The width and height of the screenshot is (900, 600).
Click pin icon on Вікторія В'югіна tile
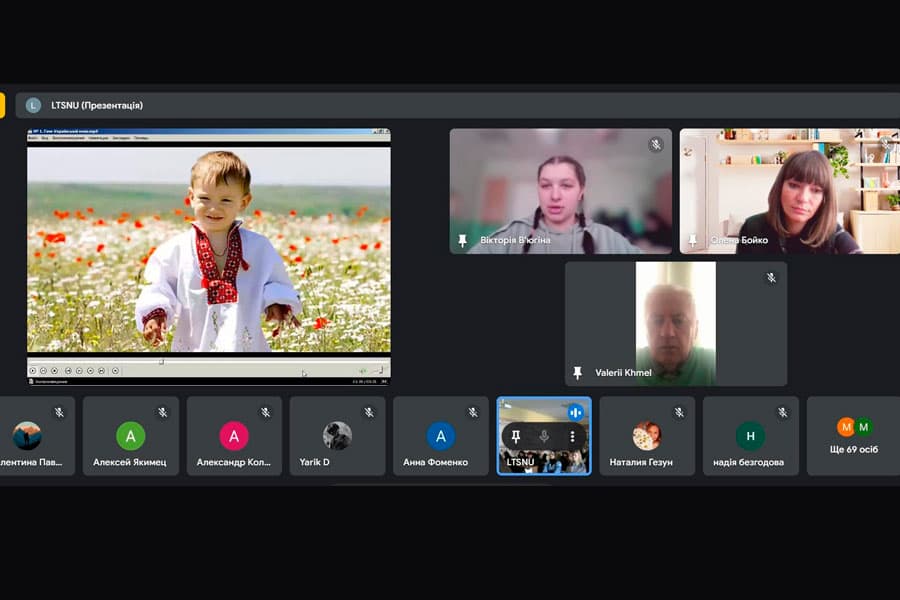click(x=462, y=241)
